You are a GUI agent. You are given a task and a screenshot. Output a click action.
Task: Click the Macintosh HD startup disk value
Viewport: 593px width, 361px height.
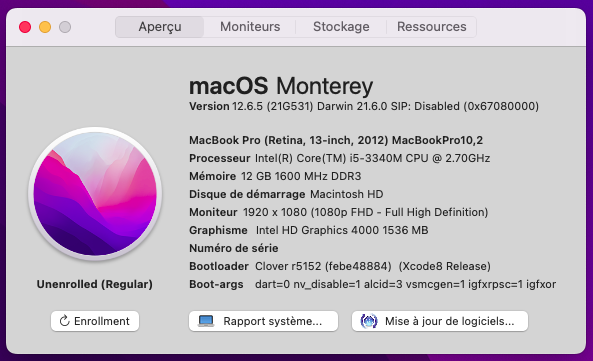(x=346, y=194)
